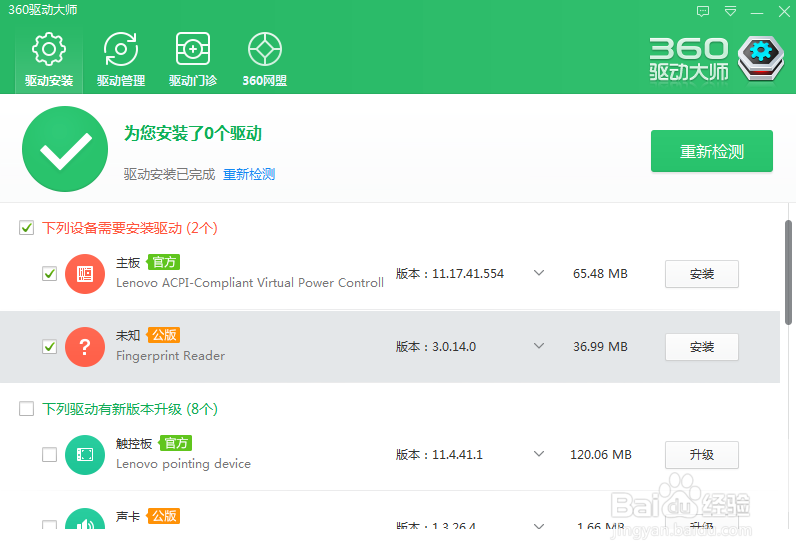The width and height of the screenshot is (796, 558).
Task: Click the blue 重新检测 link
Action: pyautogui.click(x=249, y=174)
